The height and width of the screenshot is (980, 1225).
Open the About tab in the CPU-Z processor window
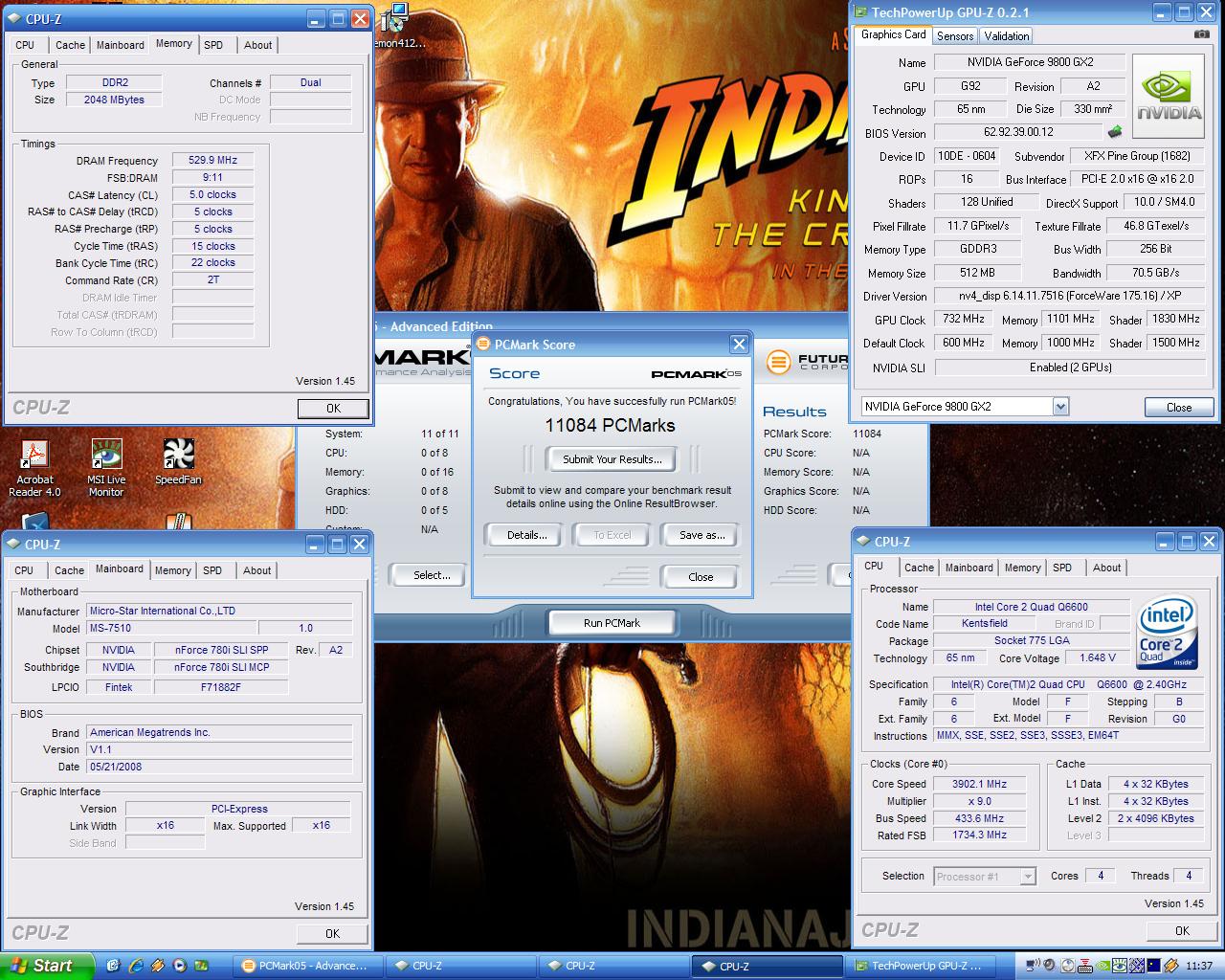[x=1107, y=568]
